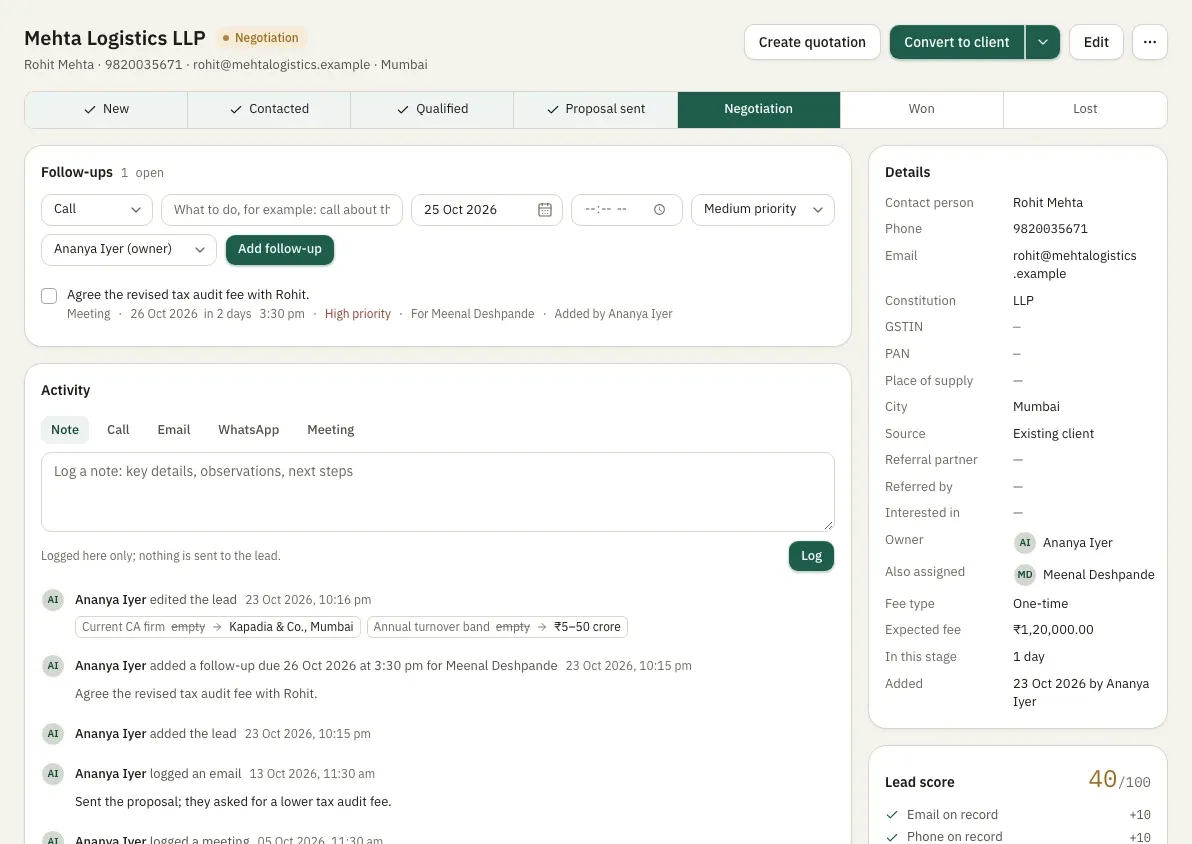Click the Edit button
The image size is (1192, 844).
tap(1095, 42)
